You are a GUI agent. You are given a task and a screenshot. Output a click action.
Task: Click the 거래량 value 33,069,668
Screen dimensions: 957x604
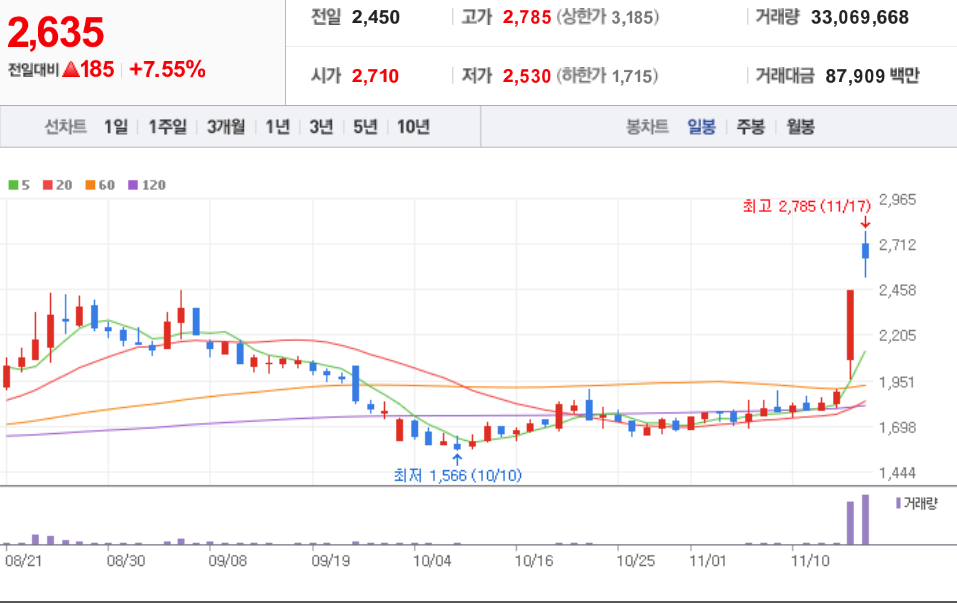[859, 18]
